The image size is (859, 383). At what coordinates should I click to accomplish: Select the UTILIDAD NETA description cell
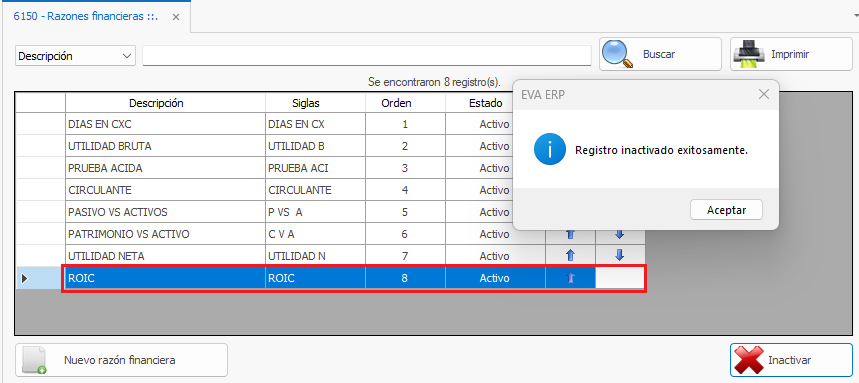(165, 256)
